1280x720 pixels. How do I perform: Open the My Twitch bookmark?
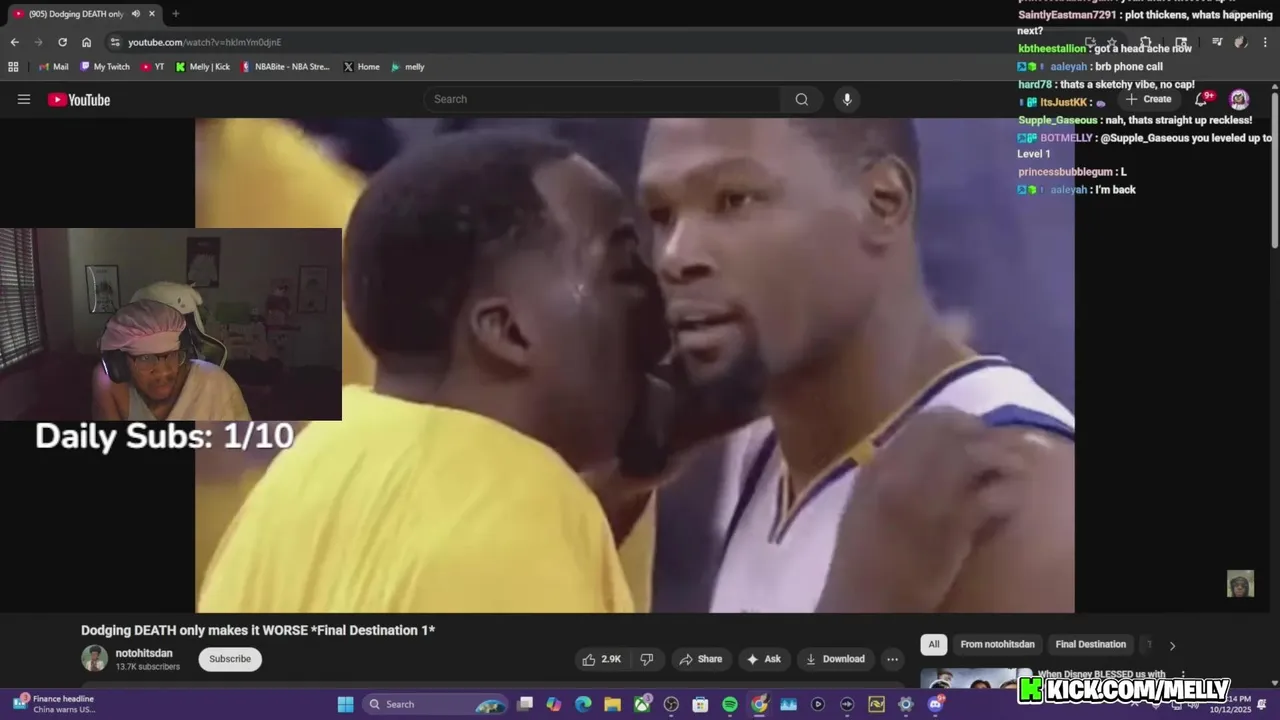coord(105,67)
